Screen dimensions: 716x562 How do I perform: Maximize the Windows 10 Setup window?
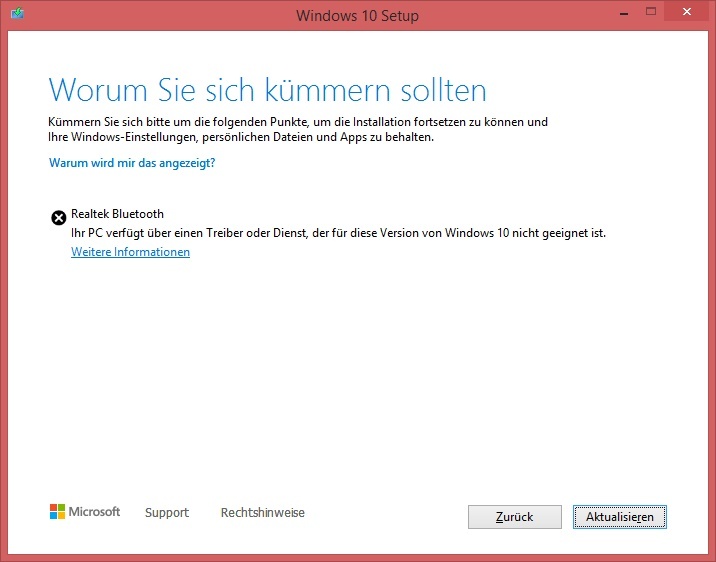tap(651, 12)
